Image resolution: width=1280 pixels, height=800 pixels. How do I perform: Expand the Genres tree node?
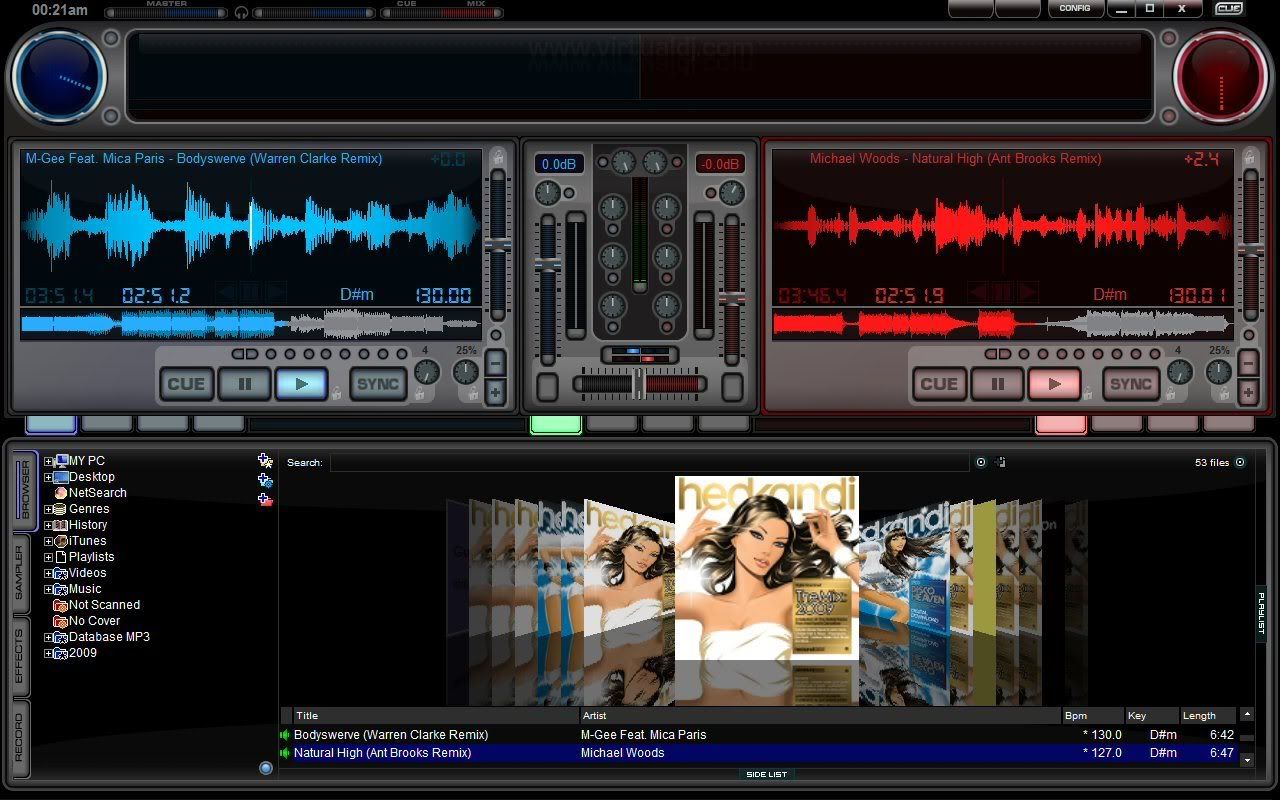tap(48, 509)
